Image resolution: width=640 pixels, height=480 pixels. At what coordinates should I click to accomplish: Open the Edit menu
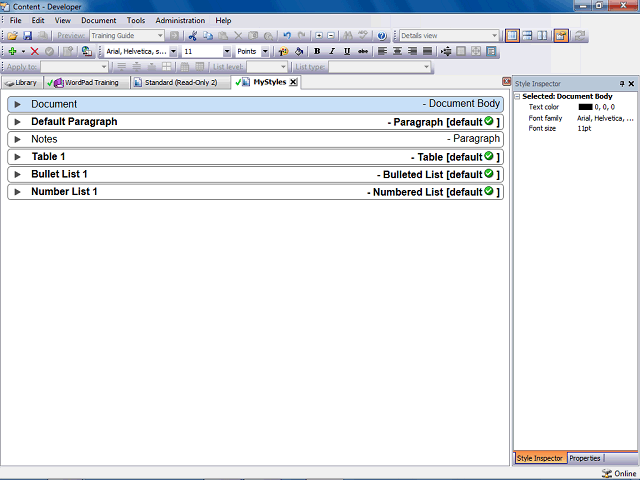pyautogui.click(x=38, y=20)
